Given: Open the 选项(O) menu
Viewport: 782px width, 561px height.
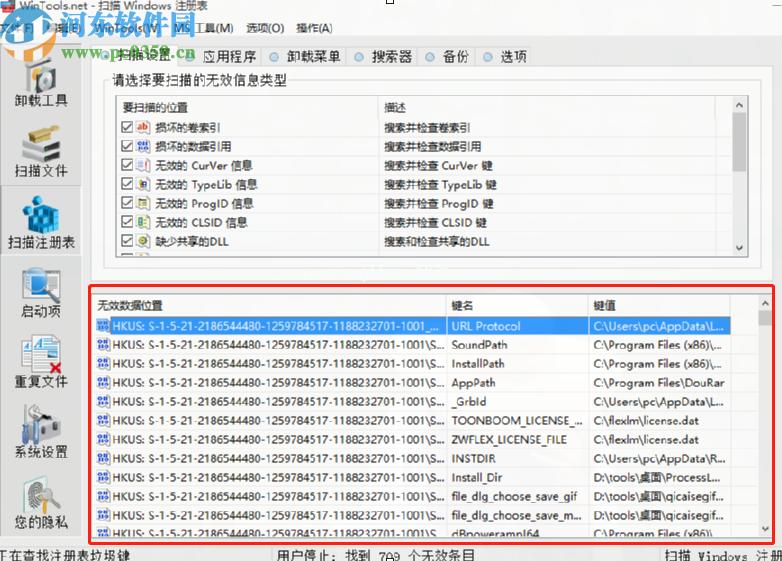Looking at the screenshot, I should pos(265,28).
